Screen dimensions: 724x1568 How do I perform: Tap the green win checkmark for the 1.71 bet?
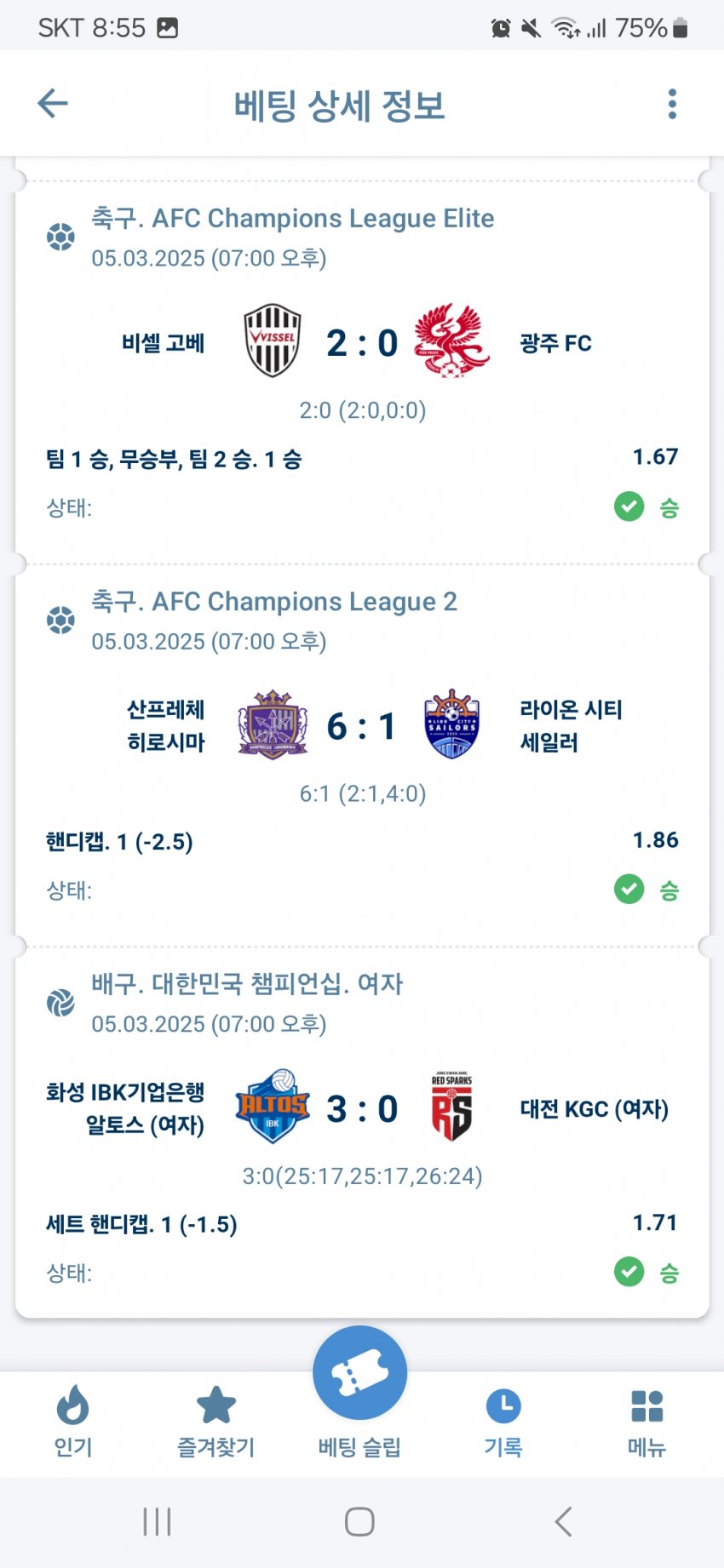pos(629,1273)
